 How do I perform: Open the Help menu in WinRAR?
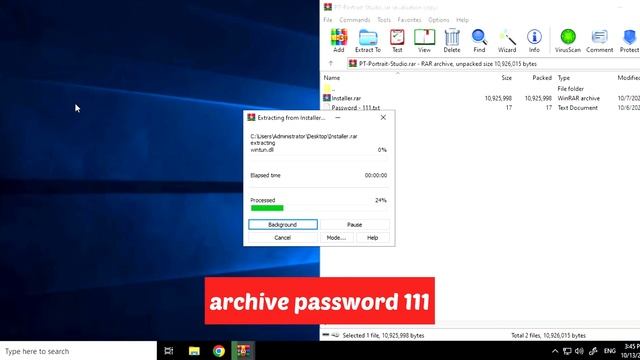click(x=462, y=20)
